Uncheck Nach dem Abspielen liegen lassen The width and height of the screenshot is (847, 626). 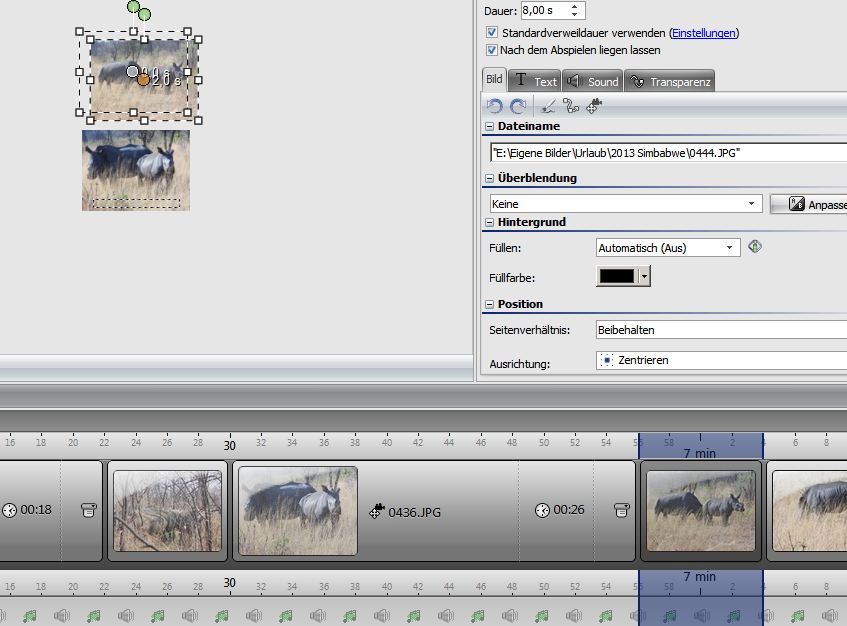tap(491, 49)
